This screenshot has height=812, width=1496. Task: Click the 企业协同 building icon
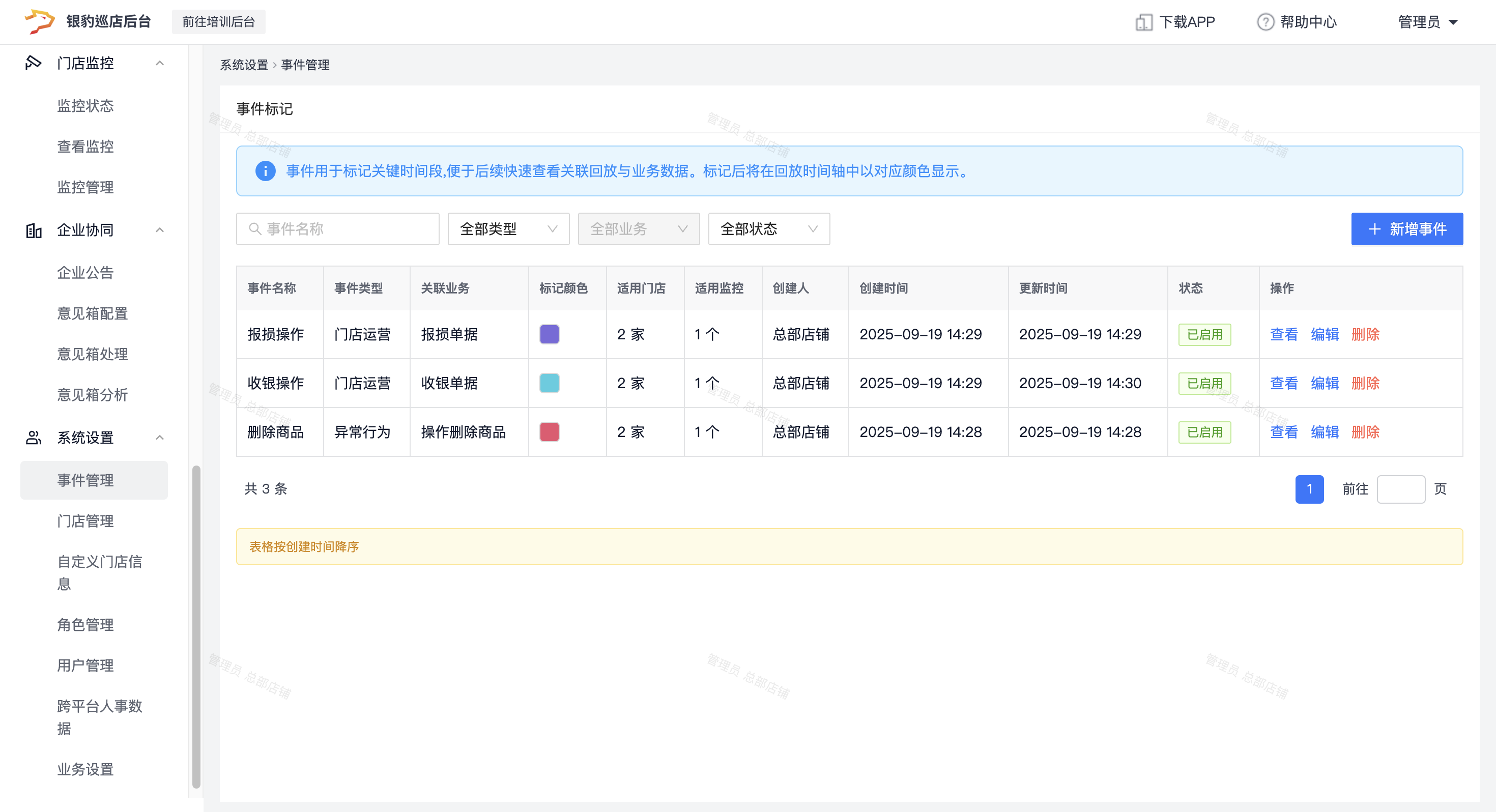click(34, 230)
